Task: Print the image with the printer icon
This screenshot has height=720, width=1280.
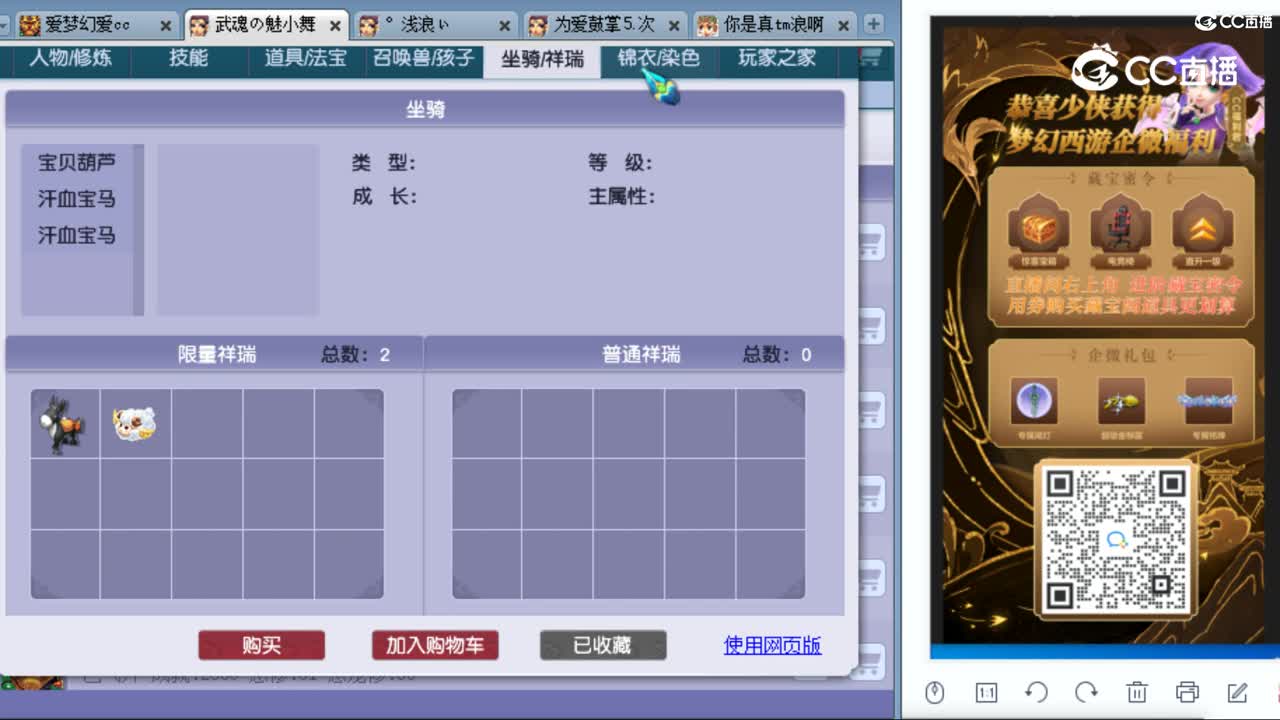Action: (x=1187, y=692)
